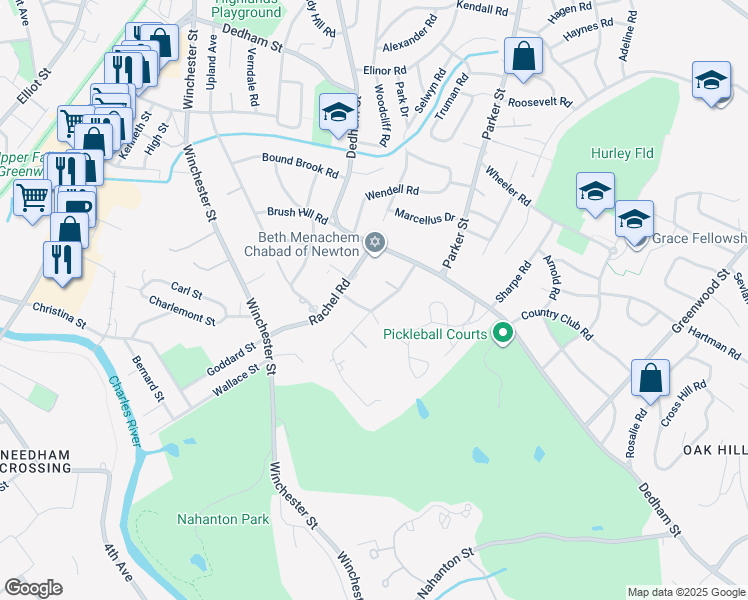The height and width of the screenshot is (600, 748).
Task: Open the Map data ©2025 Google attribution
Action: (686, 592)
